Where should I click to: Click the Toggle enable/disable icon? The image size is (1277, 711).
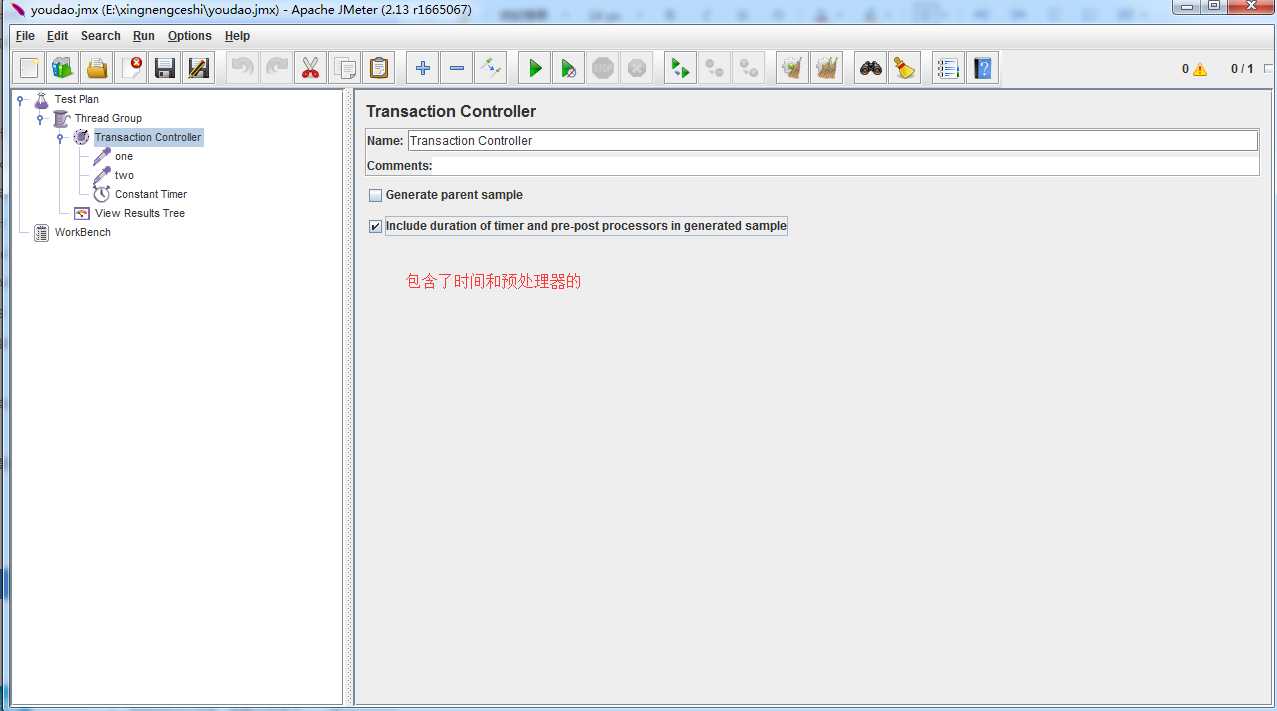tap(490, 68)
